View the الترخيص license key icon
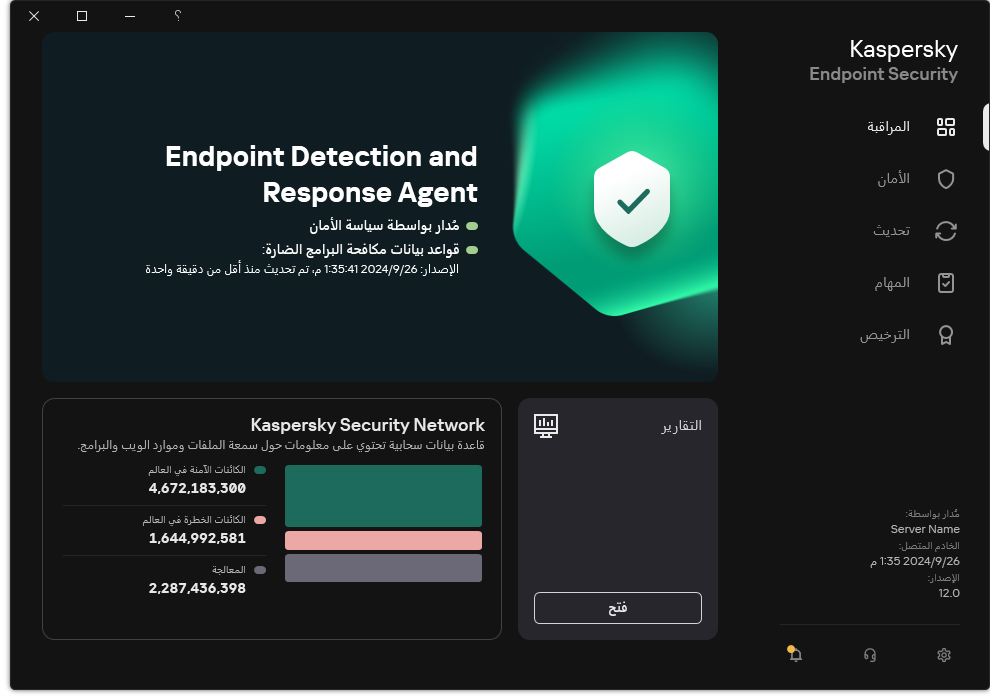Screen dimensions: 990x700 [946, 335]
